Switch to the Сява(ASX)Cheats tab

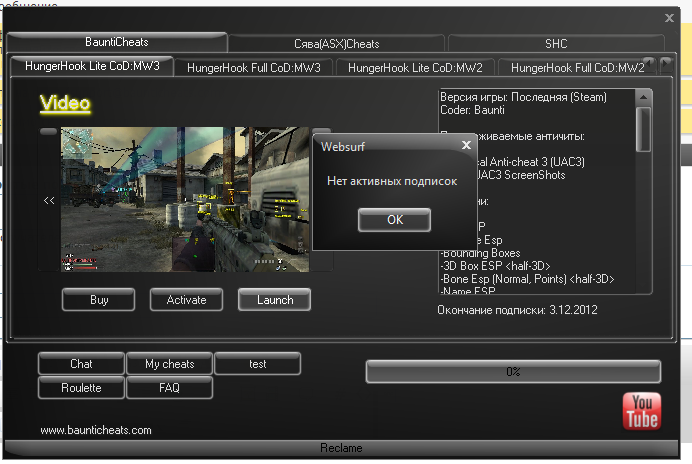[337, 44]
